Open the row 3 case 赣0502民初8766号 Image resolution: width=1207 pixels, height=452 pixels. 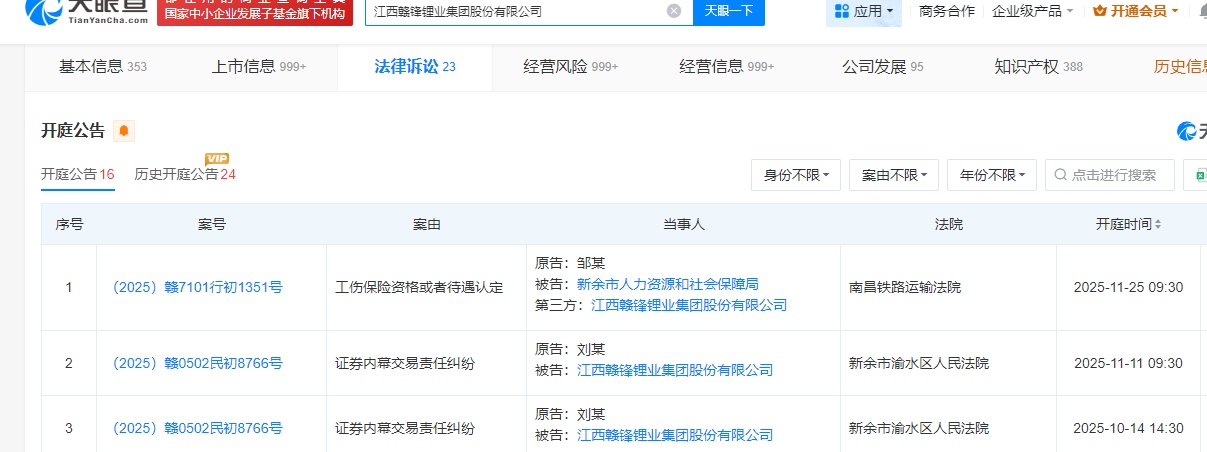pos(196,428)
